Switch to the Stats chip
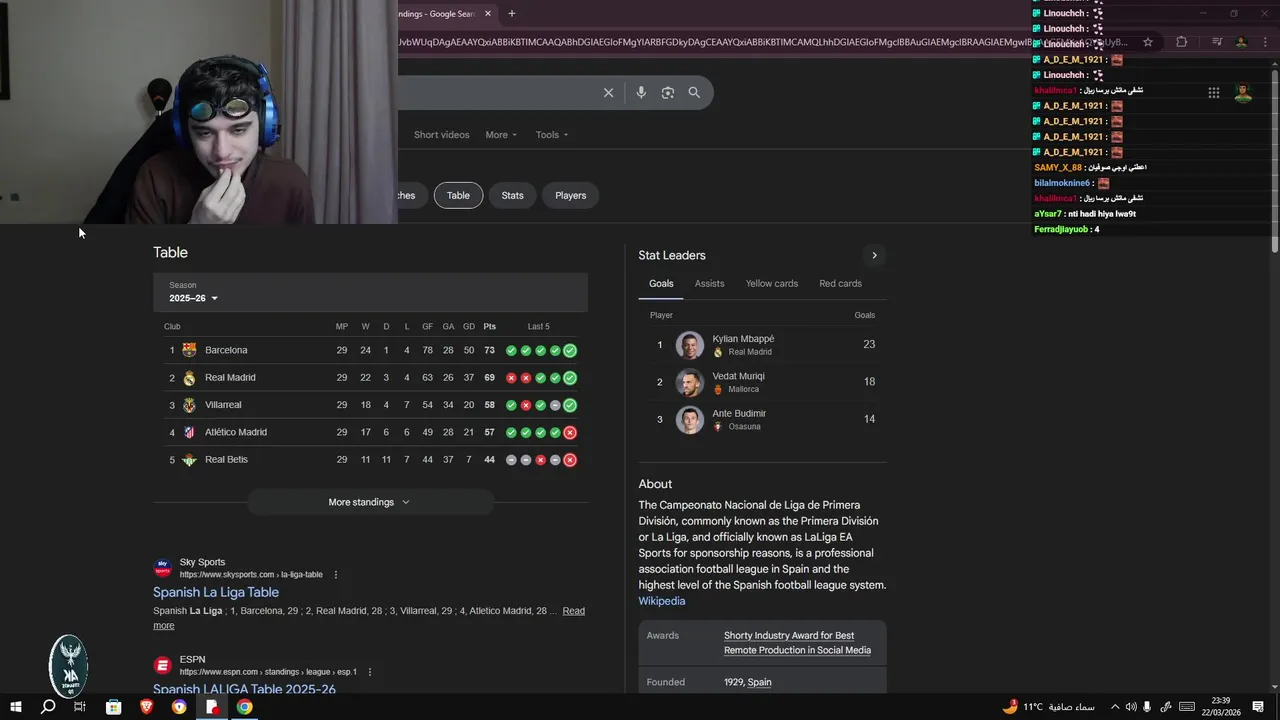Screen dimensions: 1280x720 click(513, 195)
